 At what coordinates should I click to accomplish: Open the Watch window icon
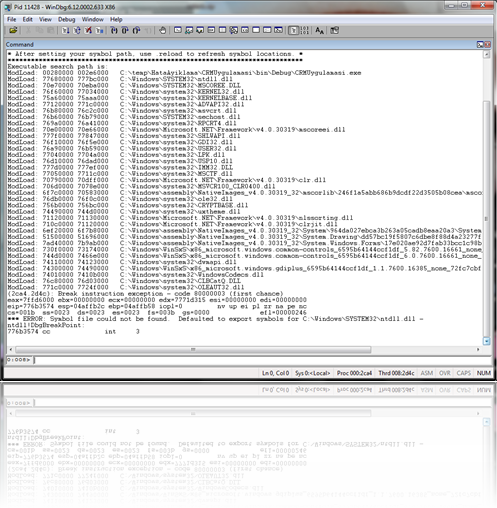click(189, 30)
